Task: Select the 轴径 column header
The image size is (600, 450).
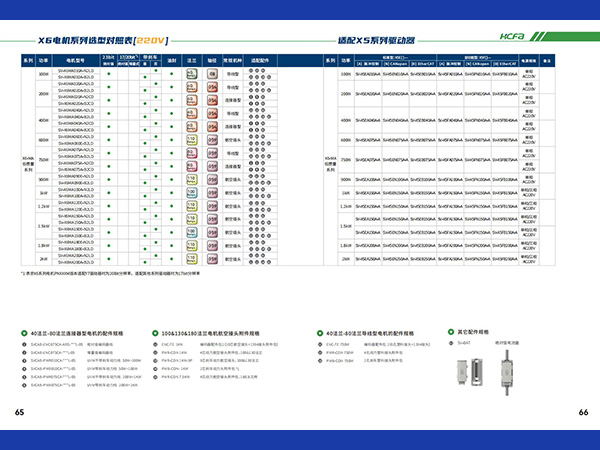Action: tap(212, 62)
